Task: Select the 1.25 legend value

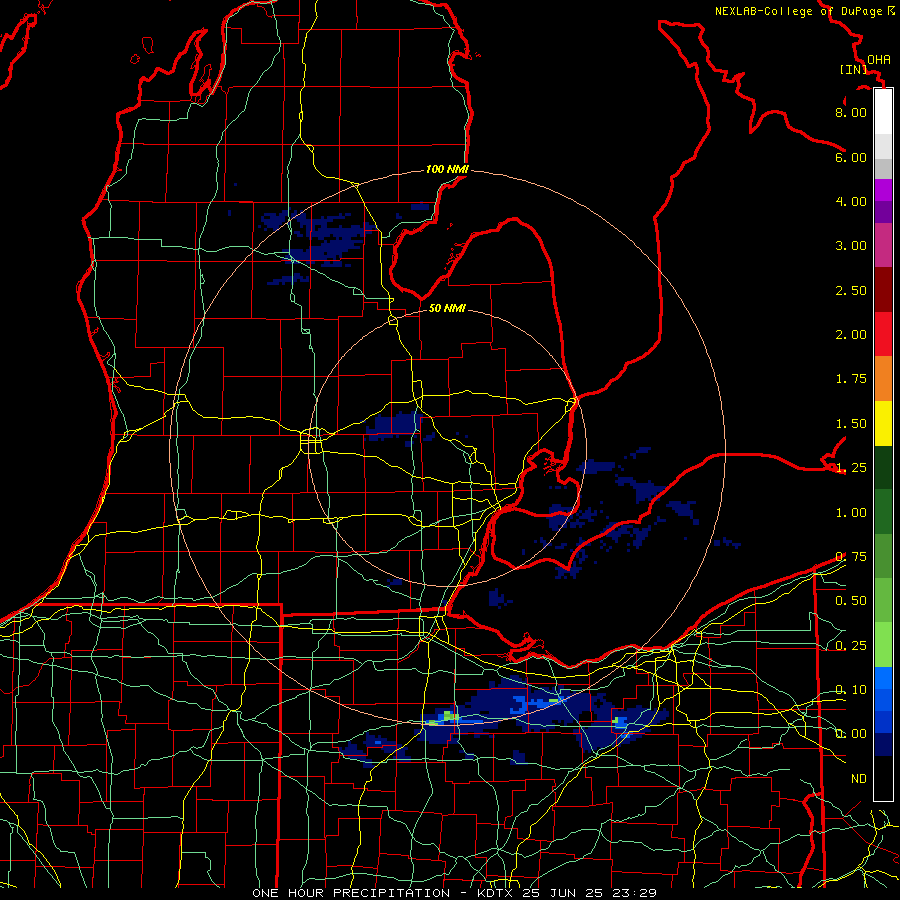Action: pyautogui.click(x=851, y=468)
